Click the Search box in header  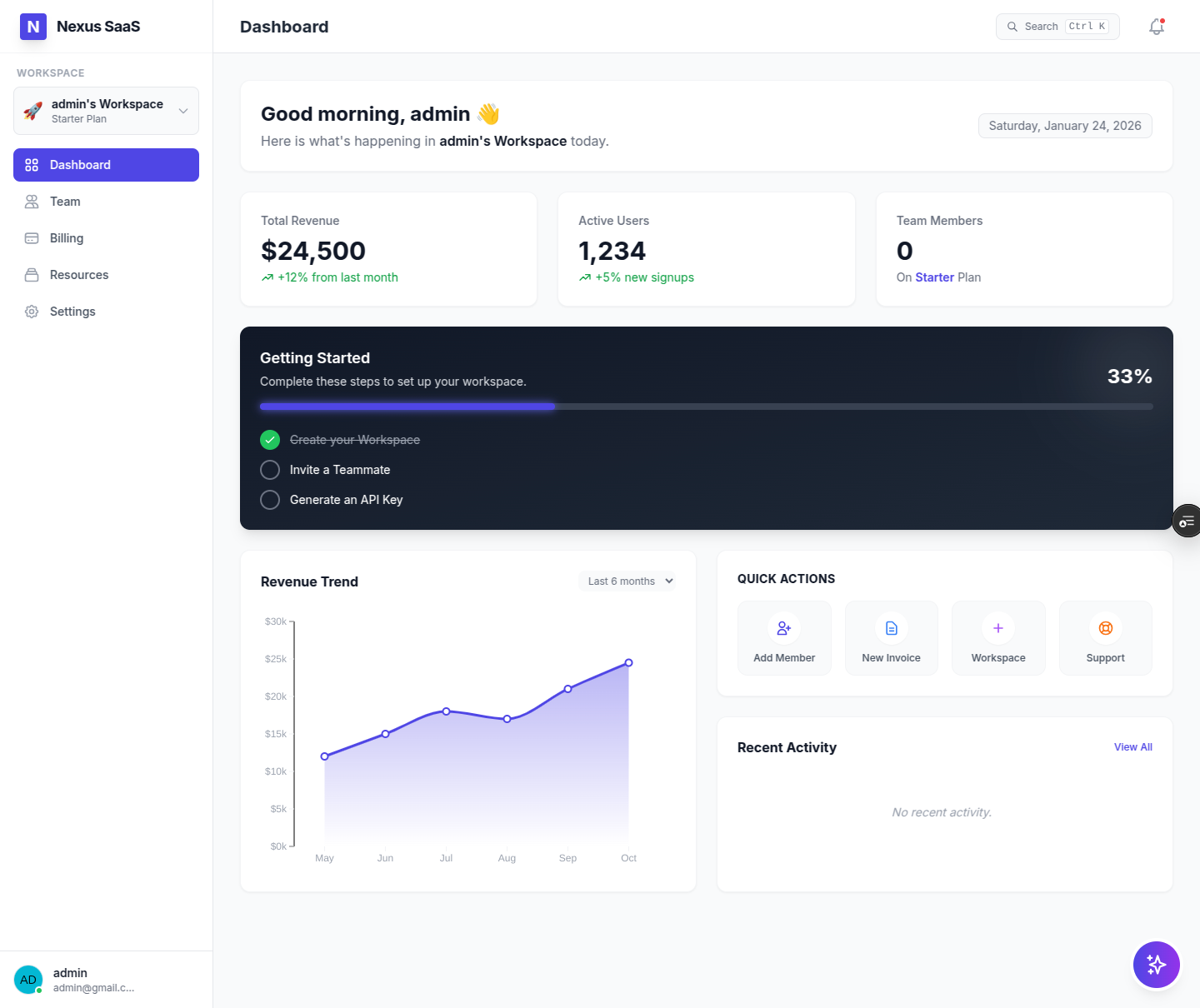1057,27
